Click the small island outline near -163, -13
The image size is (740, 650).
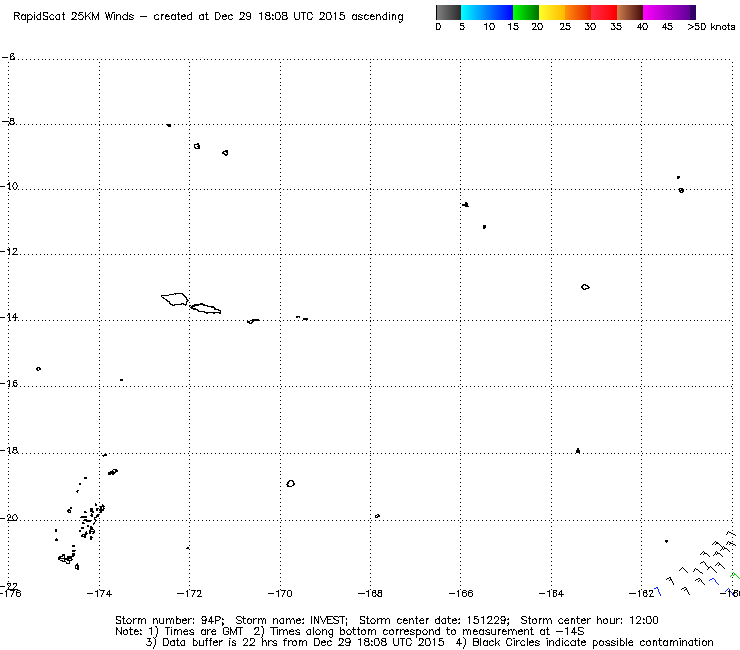pyautogui.click(x=585, y=287)
